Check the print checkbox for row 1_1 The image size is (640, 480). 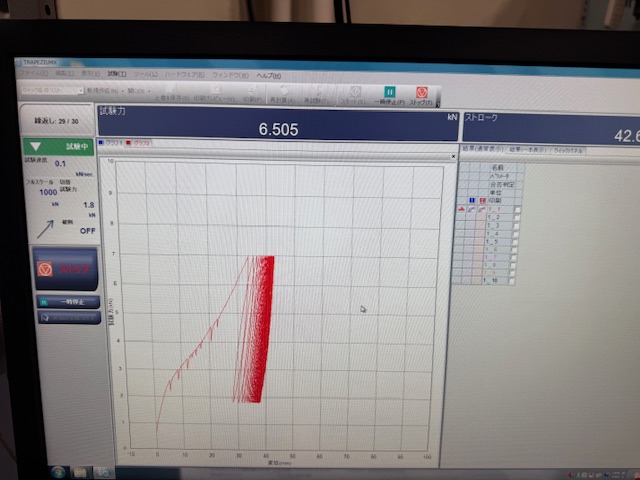pyautogui.click(x=516, y=209)
